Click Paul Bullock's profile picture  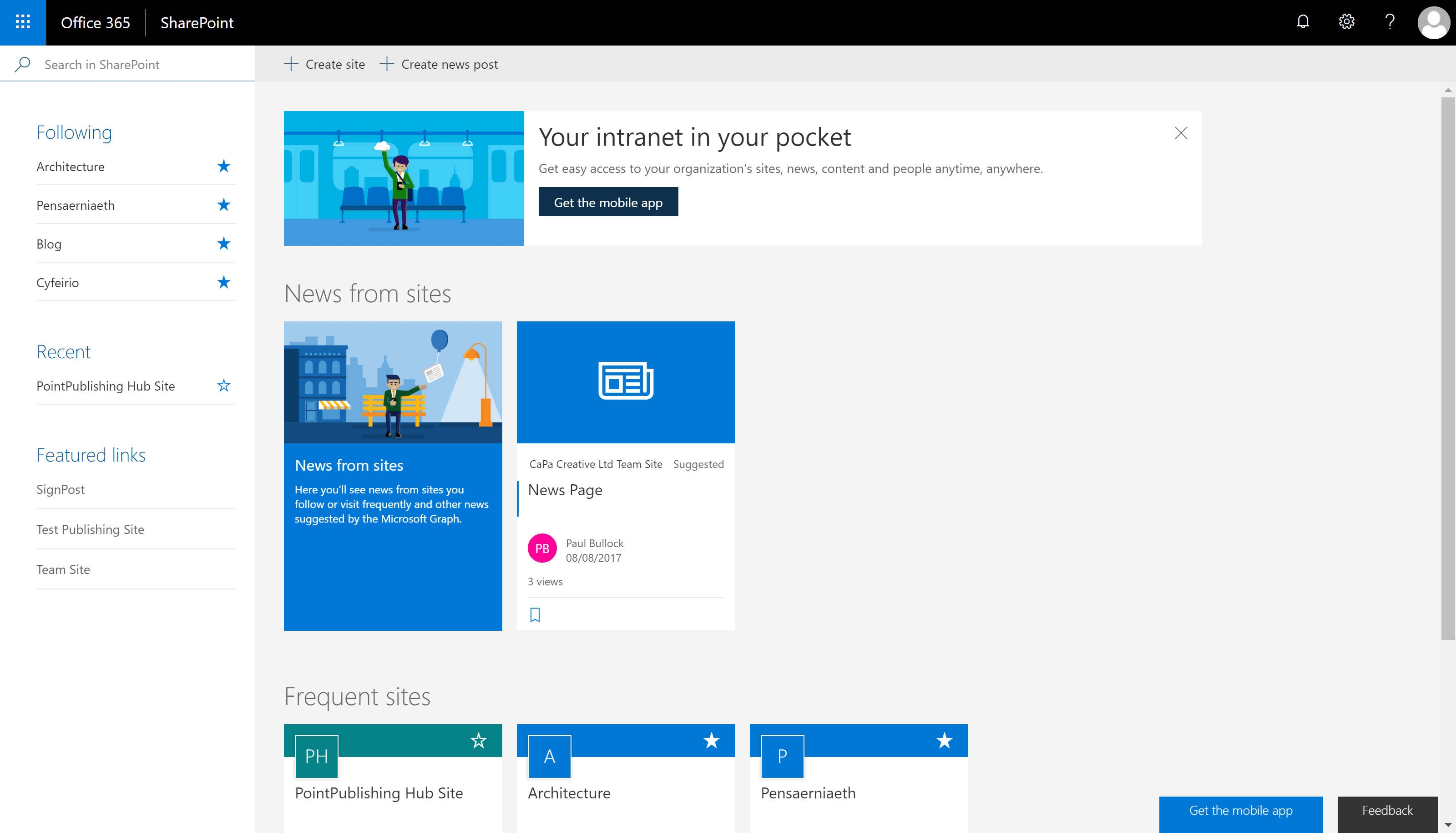541,548
